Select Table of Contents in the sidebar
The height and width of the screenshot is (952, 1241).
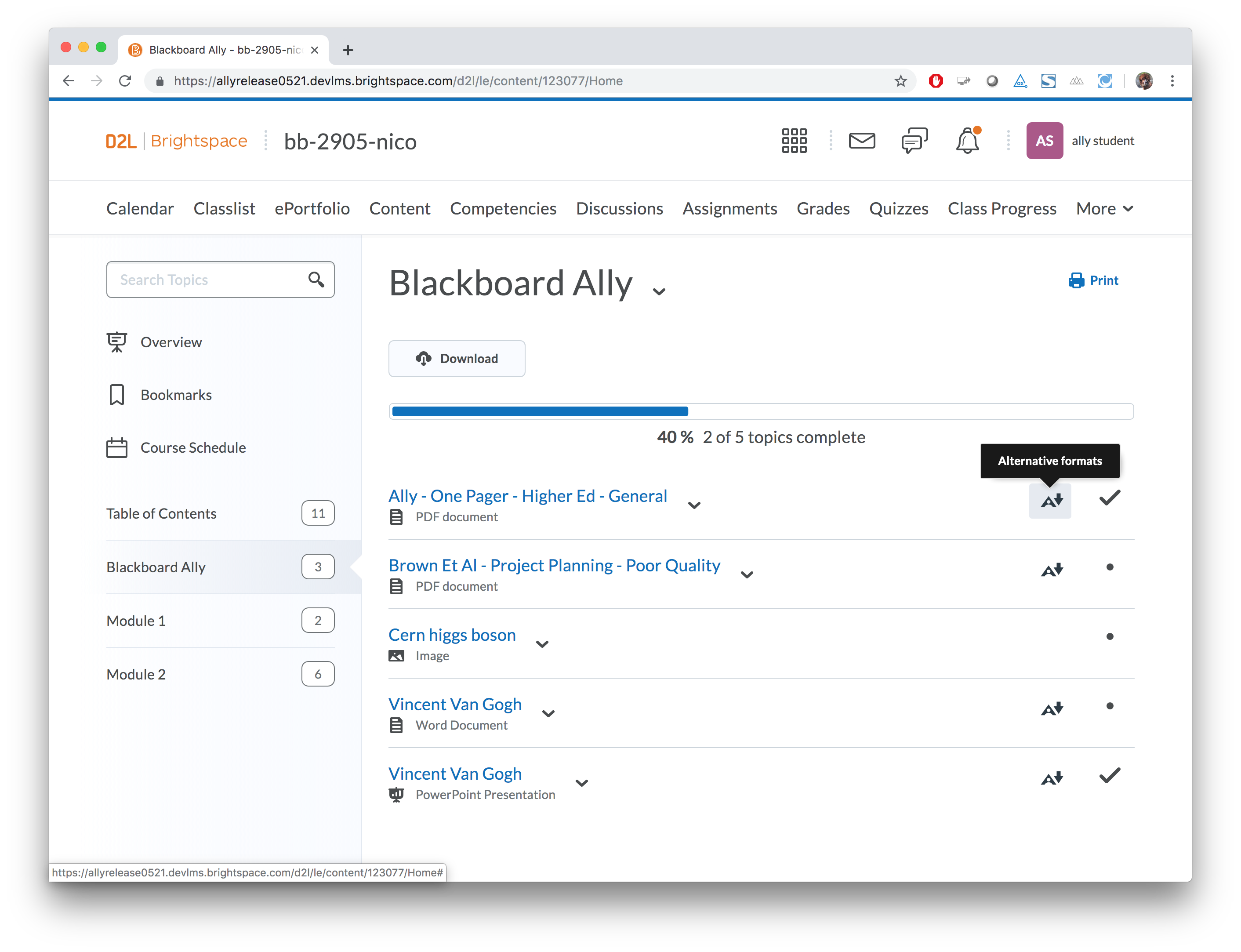tap(220, 513)
